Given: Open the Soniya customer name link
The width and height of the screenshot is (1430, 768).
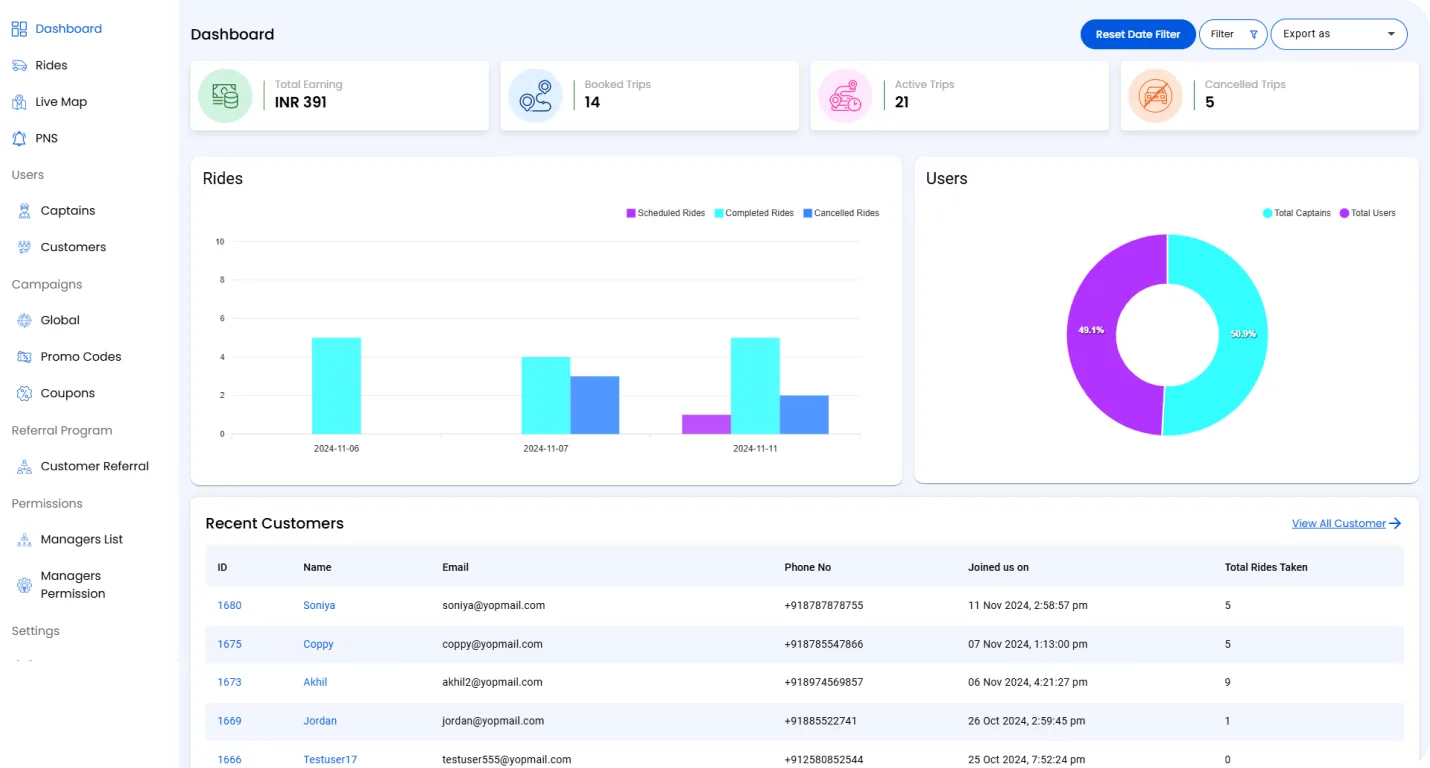Looking at the screenshot, I should pyautogui.click(x=319, y=606).
